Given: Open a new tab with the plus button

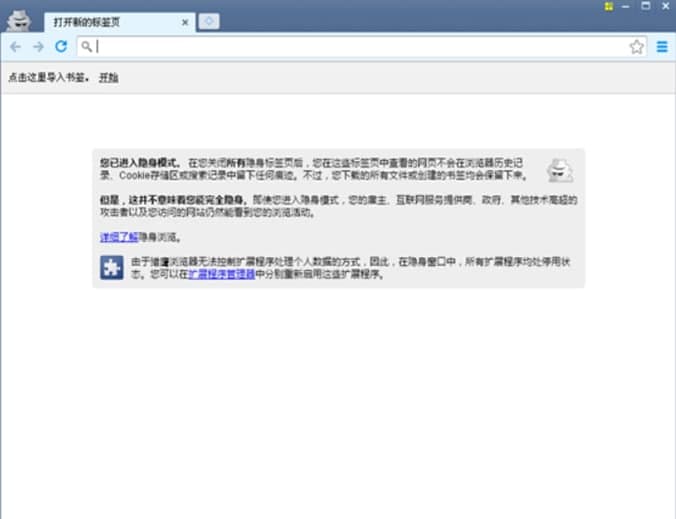Looking at the screenshot, I should tap(209, 22).
